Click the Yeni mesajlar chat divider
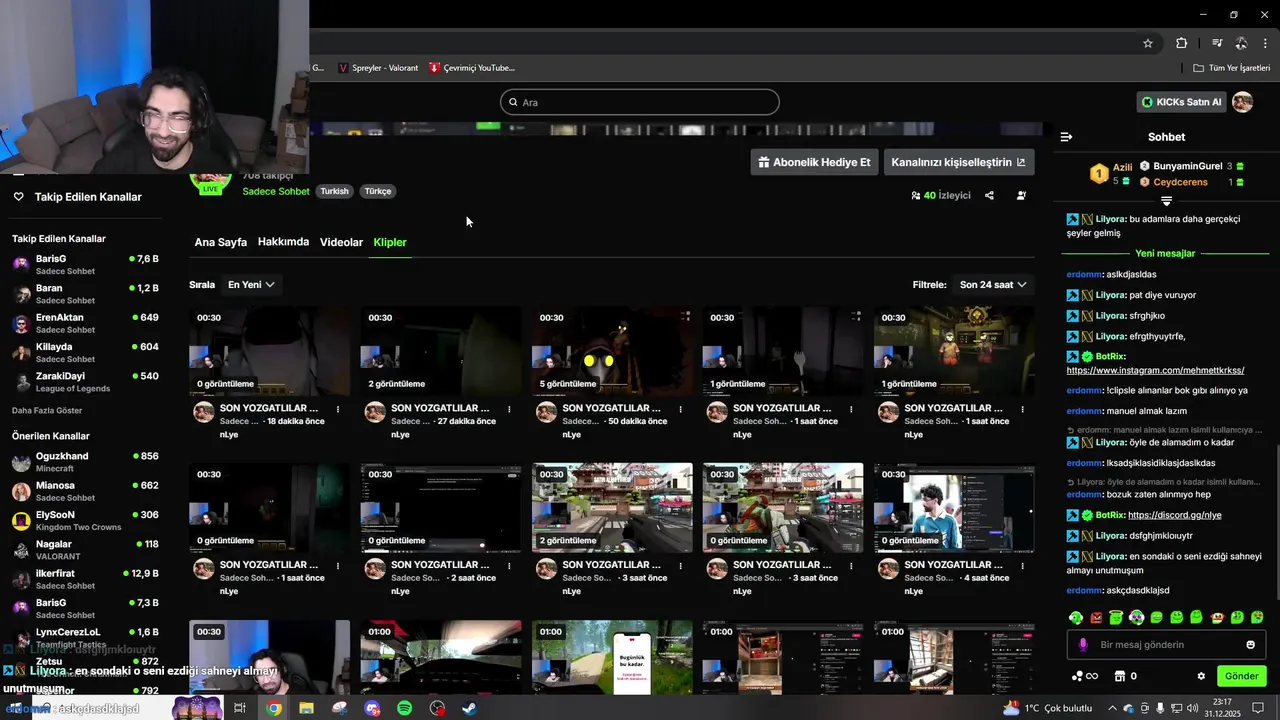 pos(1165,253)
